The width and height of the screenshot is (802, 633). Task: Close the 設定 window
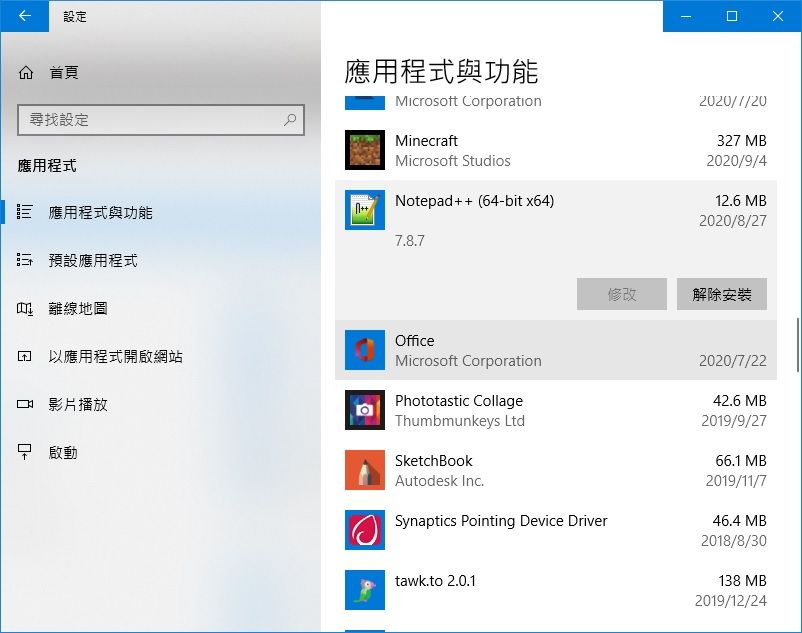(778, 16)
